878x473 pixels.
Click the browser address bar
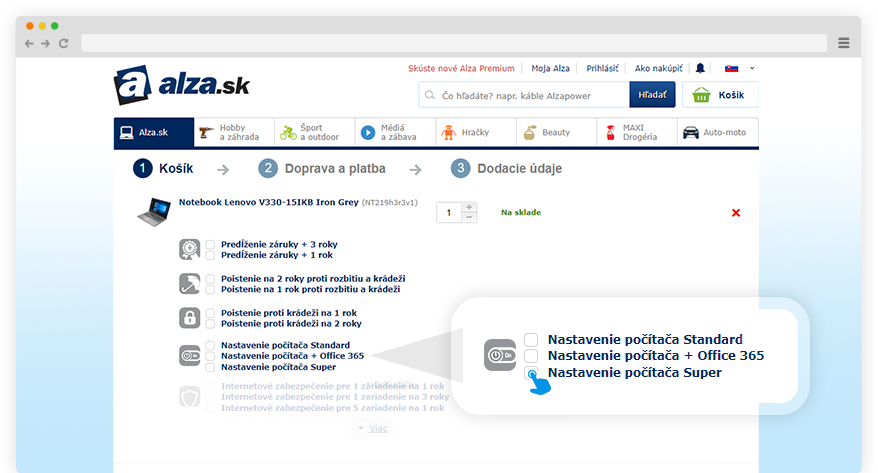pos(454,43)
